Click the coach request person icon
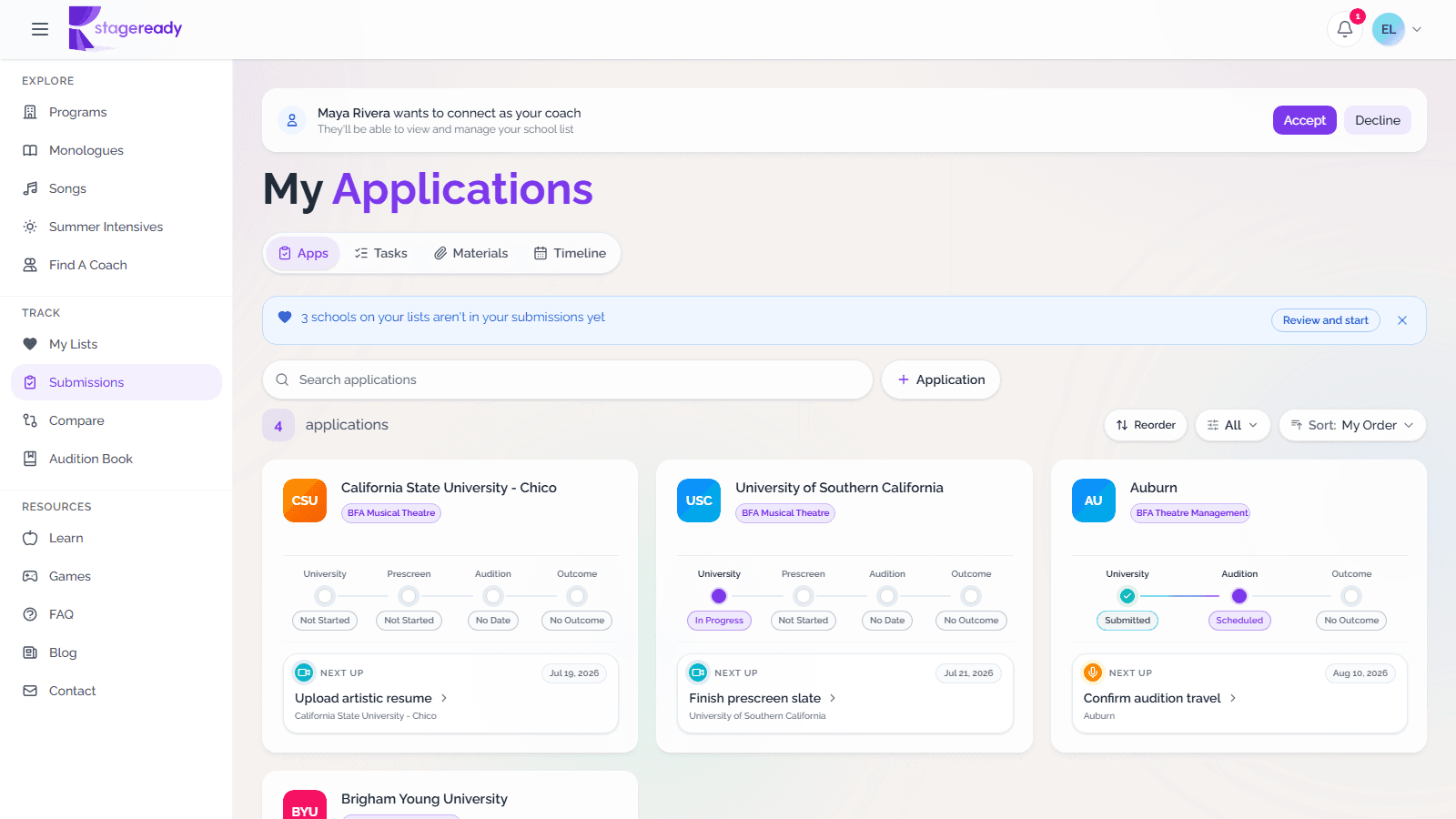Screen dimensions: 1456x819 [292, 120]
